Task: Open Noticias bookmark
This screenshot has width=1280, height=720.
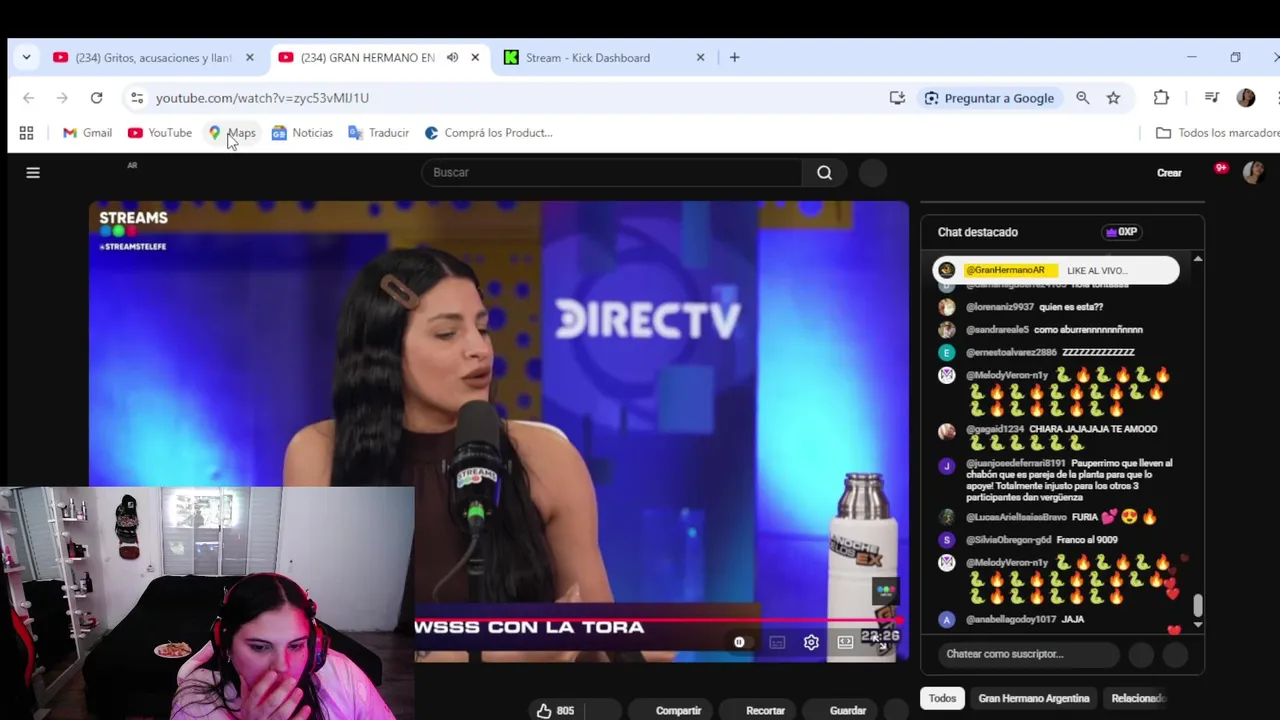Action: [x=302, y=133]
